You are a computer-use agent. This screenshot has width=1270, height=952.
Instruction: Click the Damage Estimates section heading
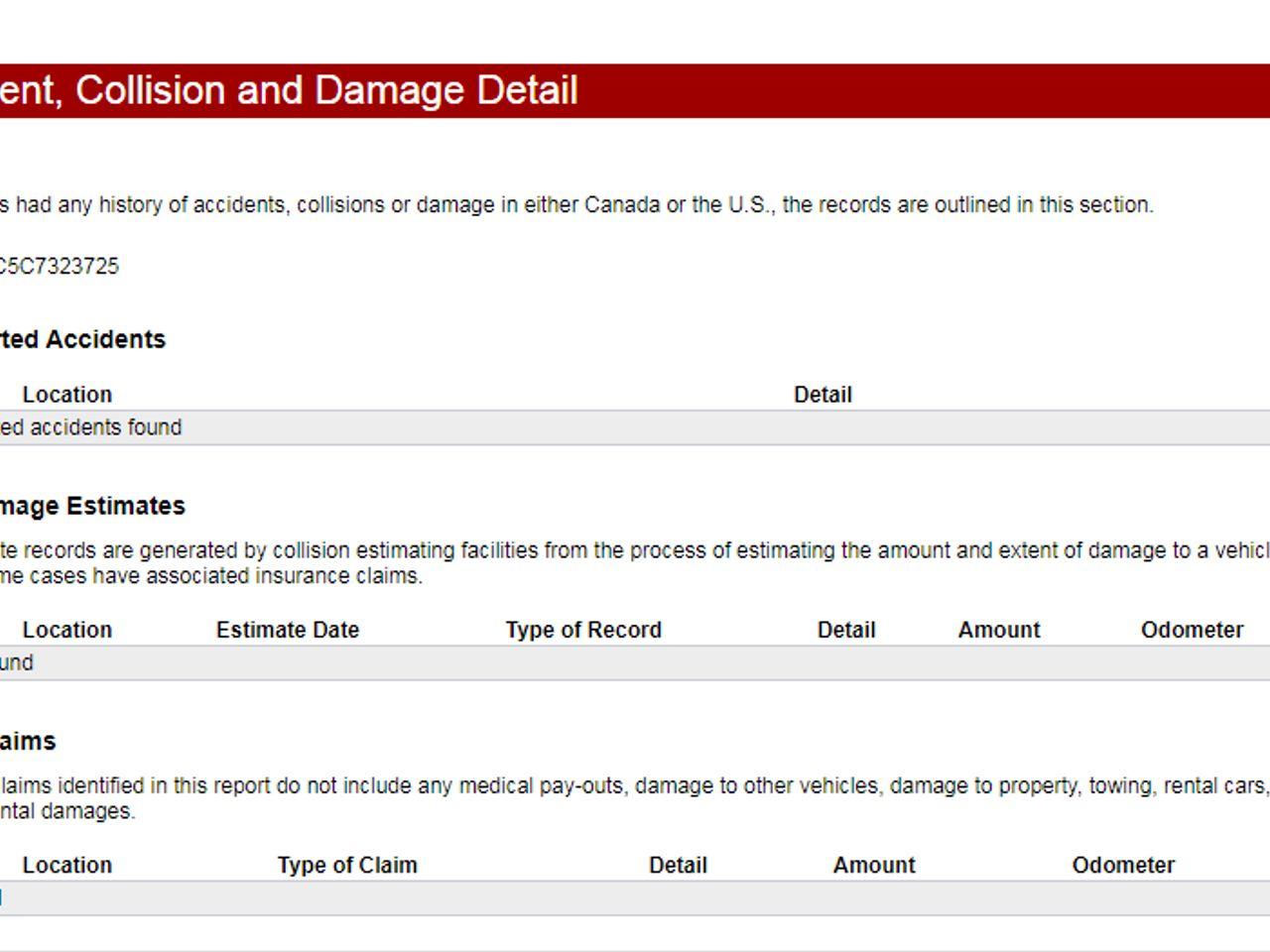click(92, 506)
